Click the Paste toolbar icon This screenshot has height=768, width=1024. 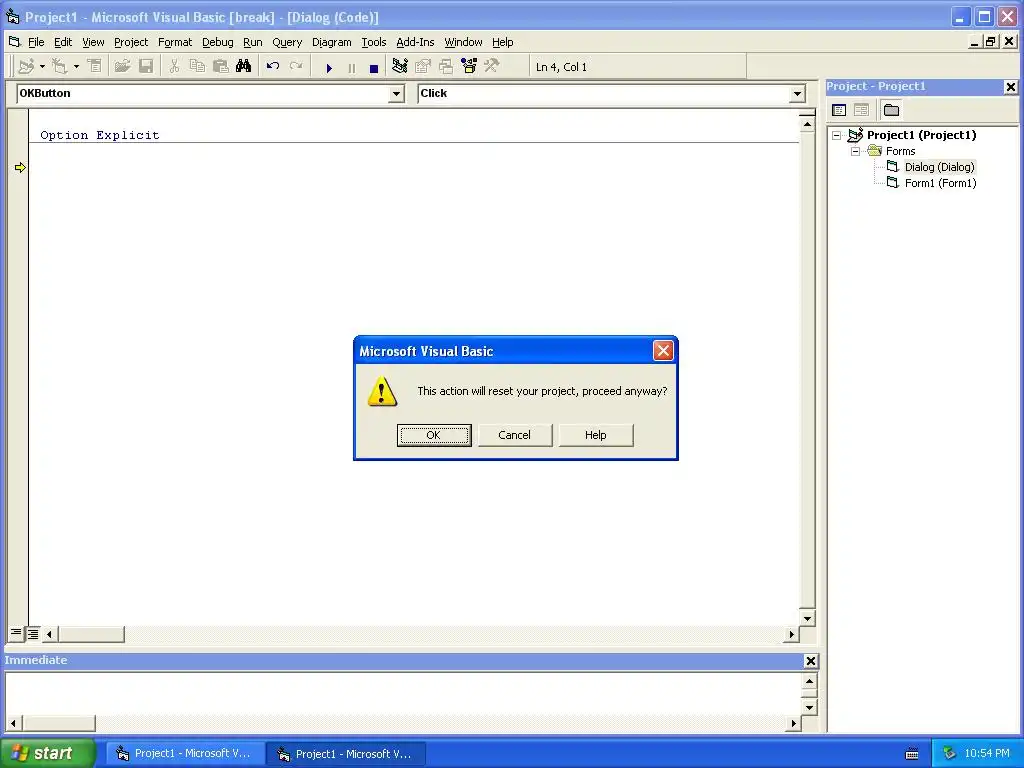coord(221,67)
